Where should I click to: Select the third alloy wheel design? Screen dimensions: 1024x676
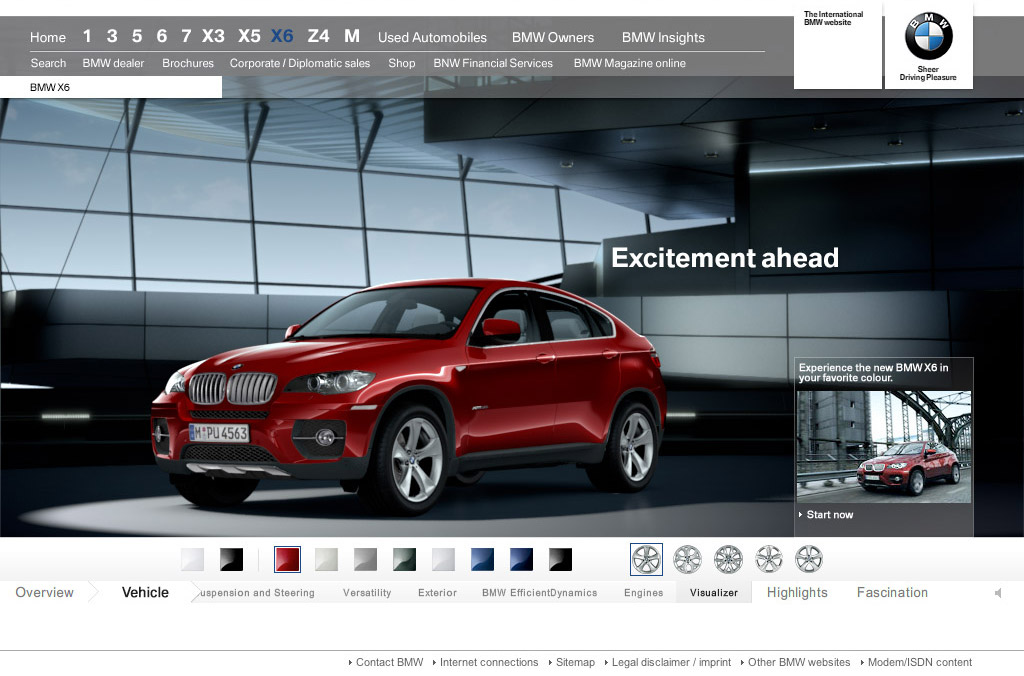pyautogui.click(x=728, y=560)
